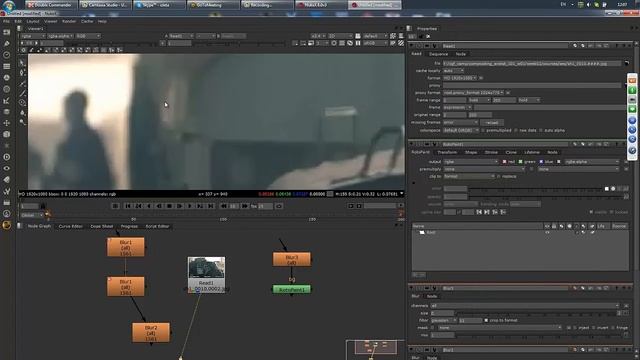640x360 pixels.
Task: Toggle the red channel checkbox in RotoPaint1
Action: (x=504, y=162)
